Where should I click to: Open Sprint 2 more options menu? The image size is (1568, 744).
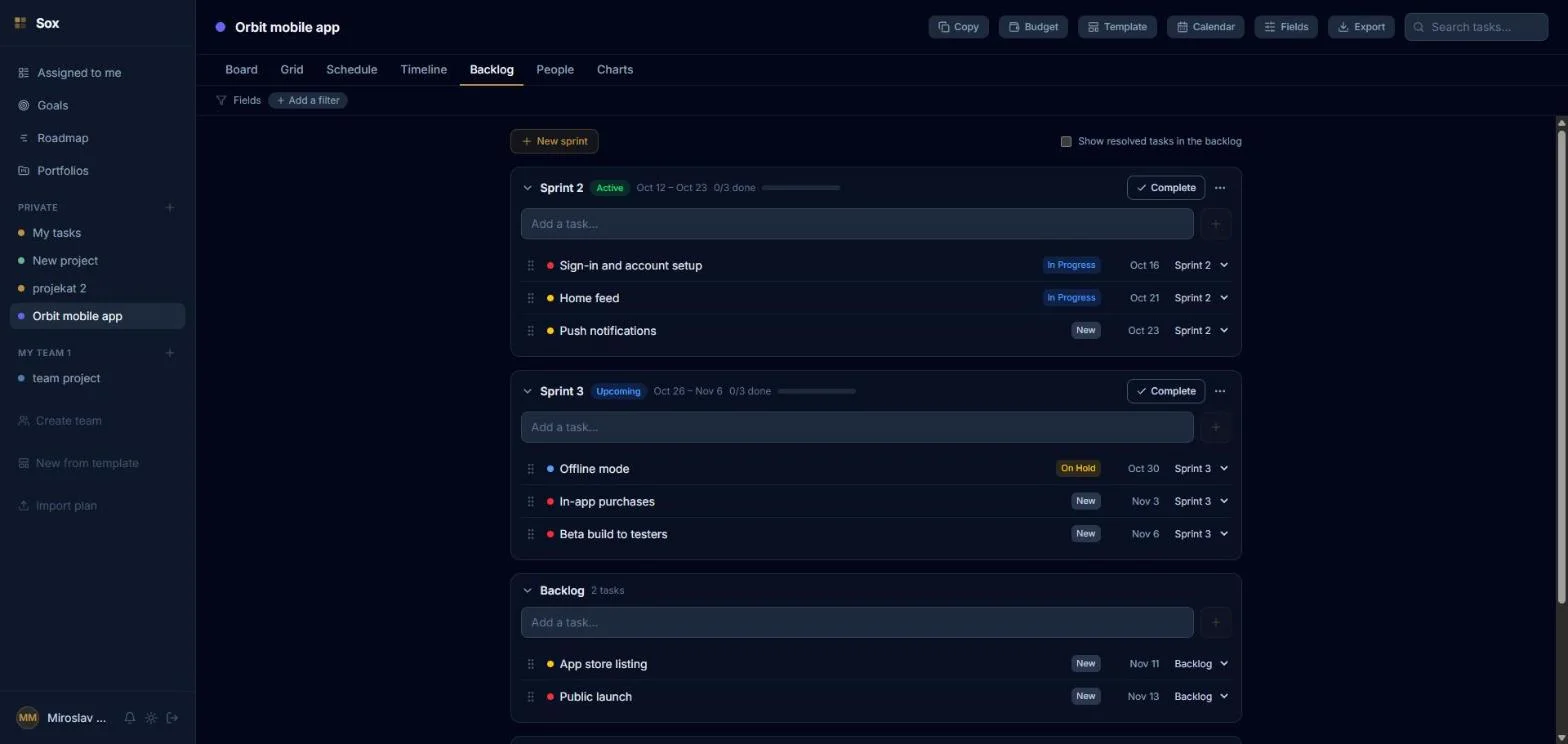[1220, 188]
